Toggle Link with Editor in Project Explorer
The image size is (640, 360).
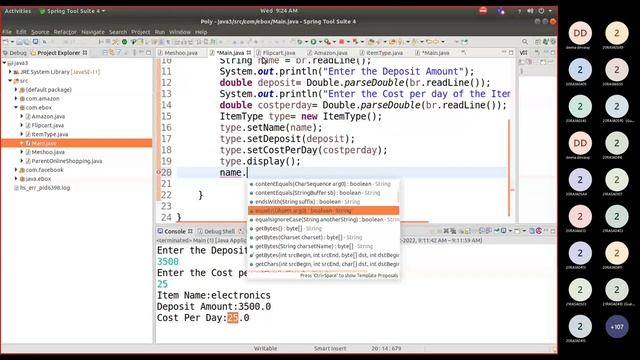(112, 53)
